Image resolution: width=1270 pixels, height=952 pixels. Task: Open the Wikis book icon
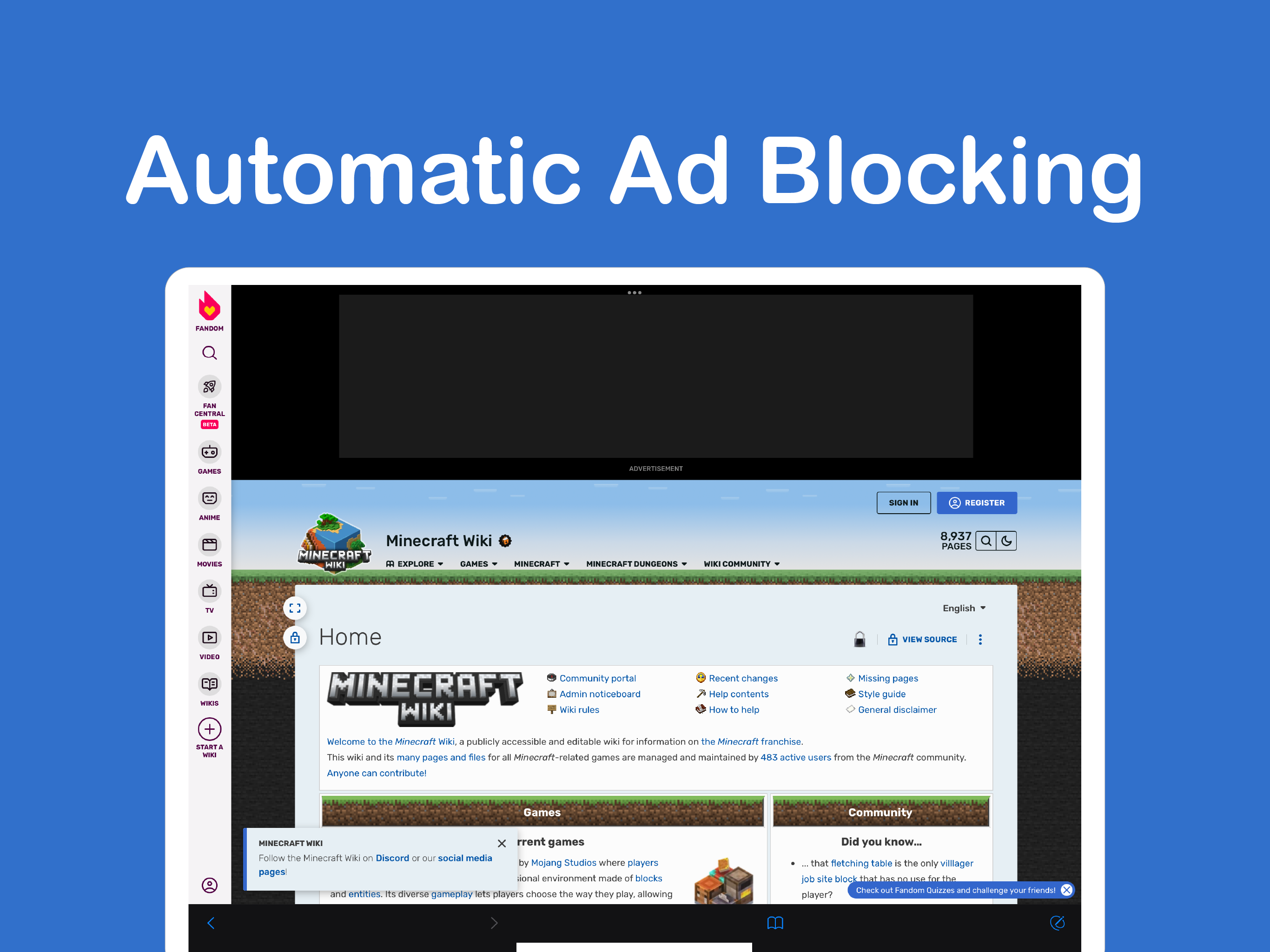pos(210,684)
